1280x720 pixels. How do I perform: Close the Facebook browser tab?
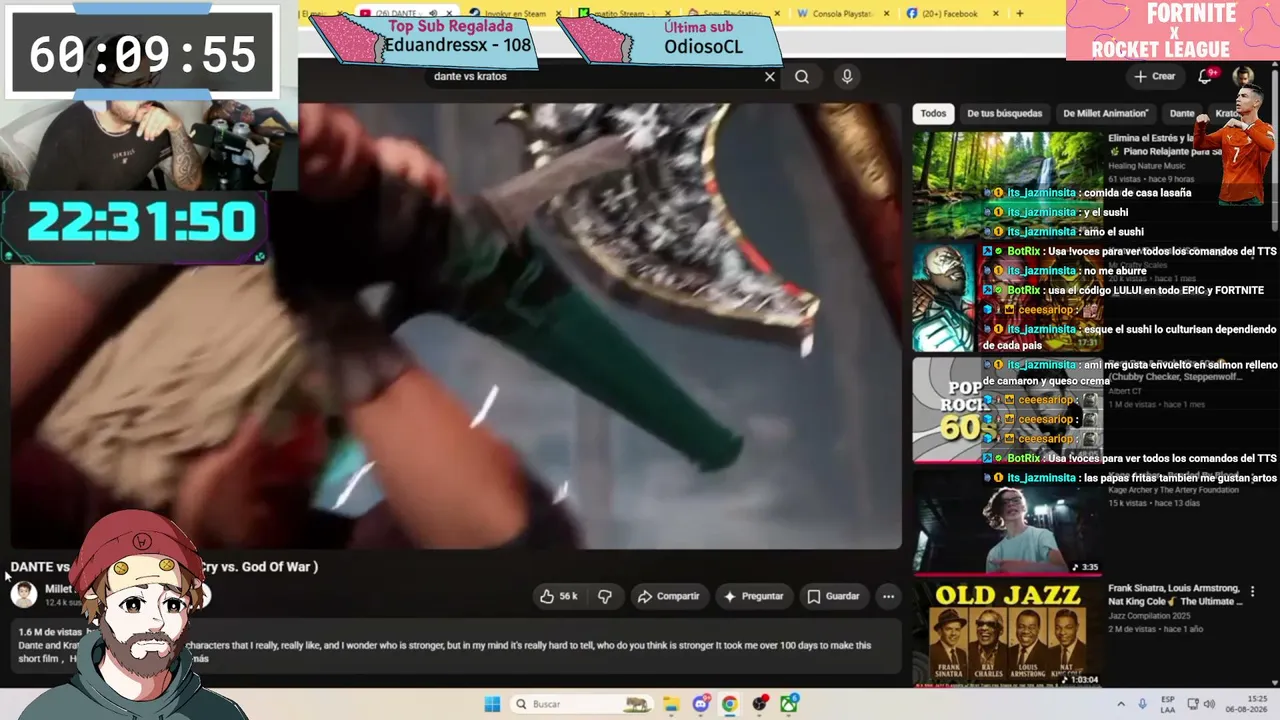996,14
